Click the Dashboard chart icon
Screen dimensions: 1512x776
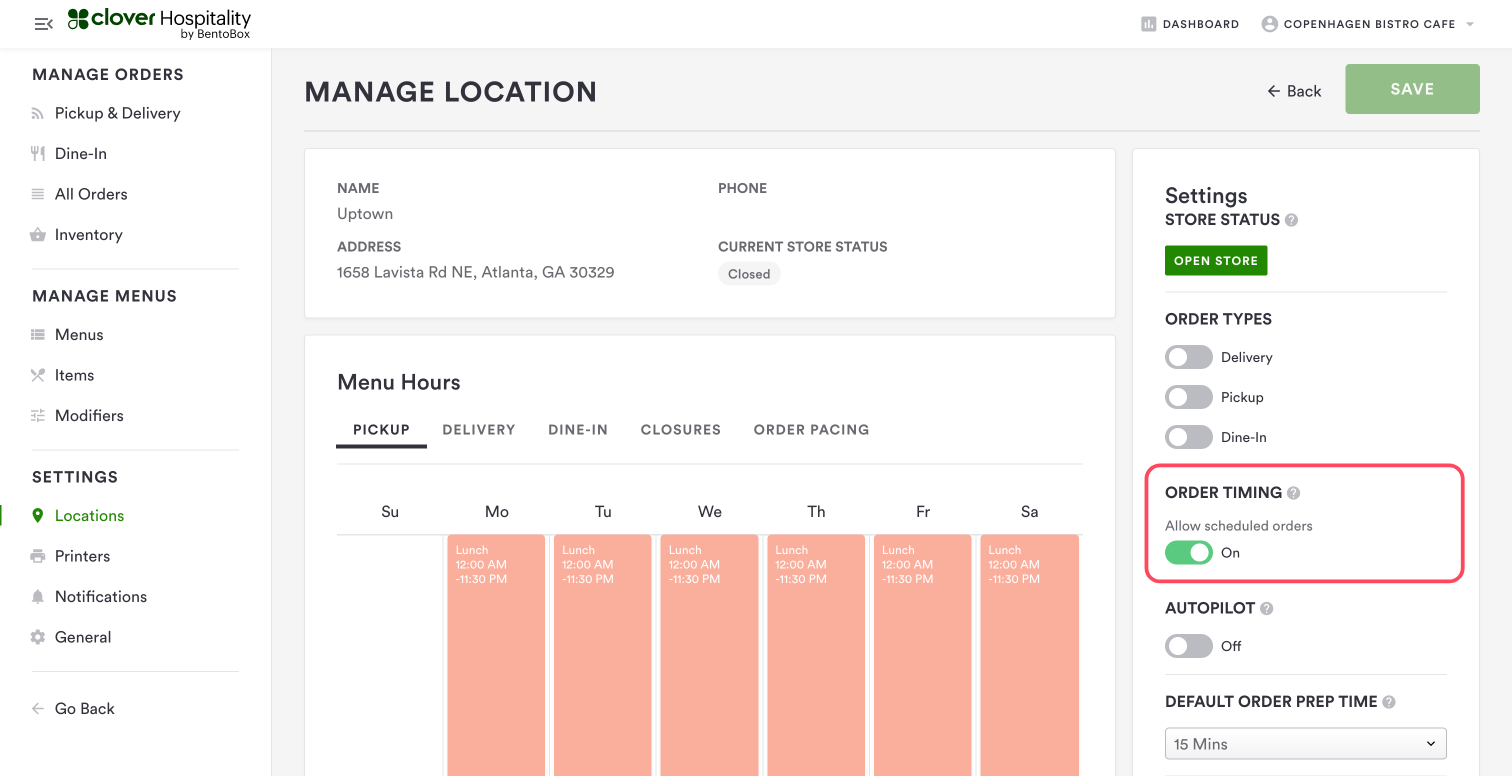pos(1149,24)
